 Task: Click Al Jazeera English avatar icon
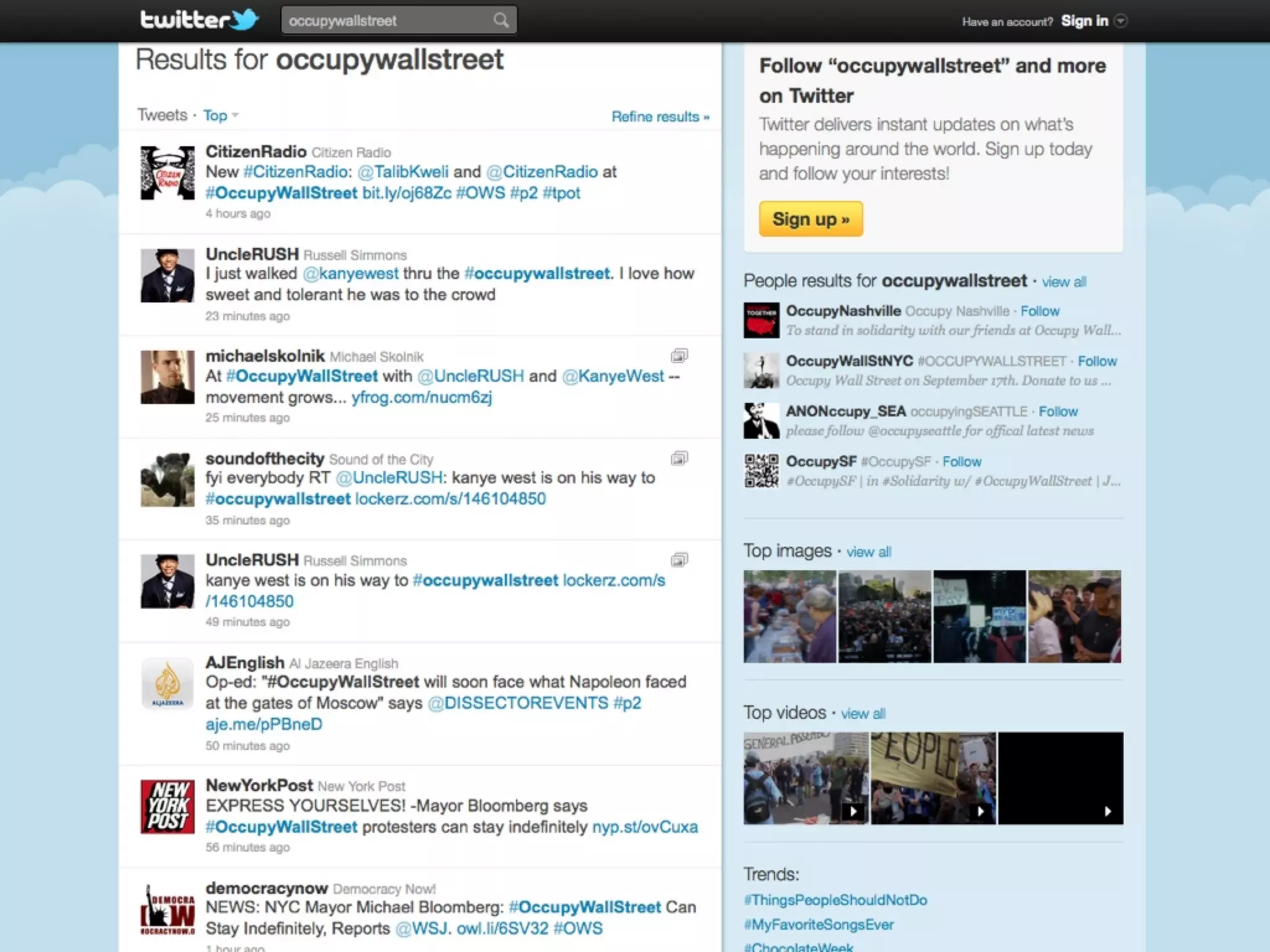[167, 684]
